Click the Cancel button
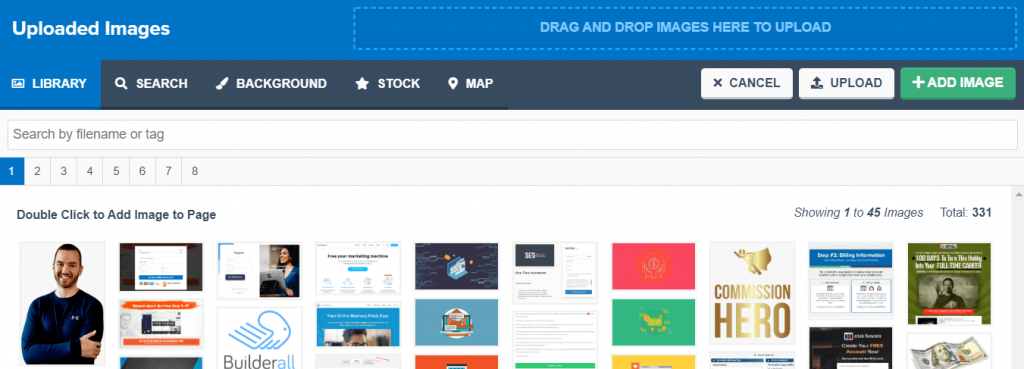The width and height of the screenshot is (1024, 369). 746,83
